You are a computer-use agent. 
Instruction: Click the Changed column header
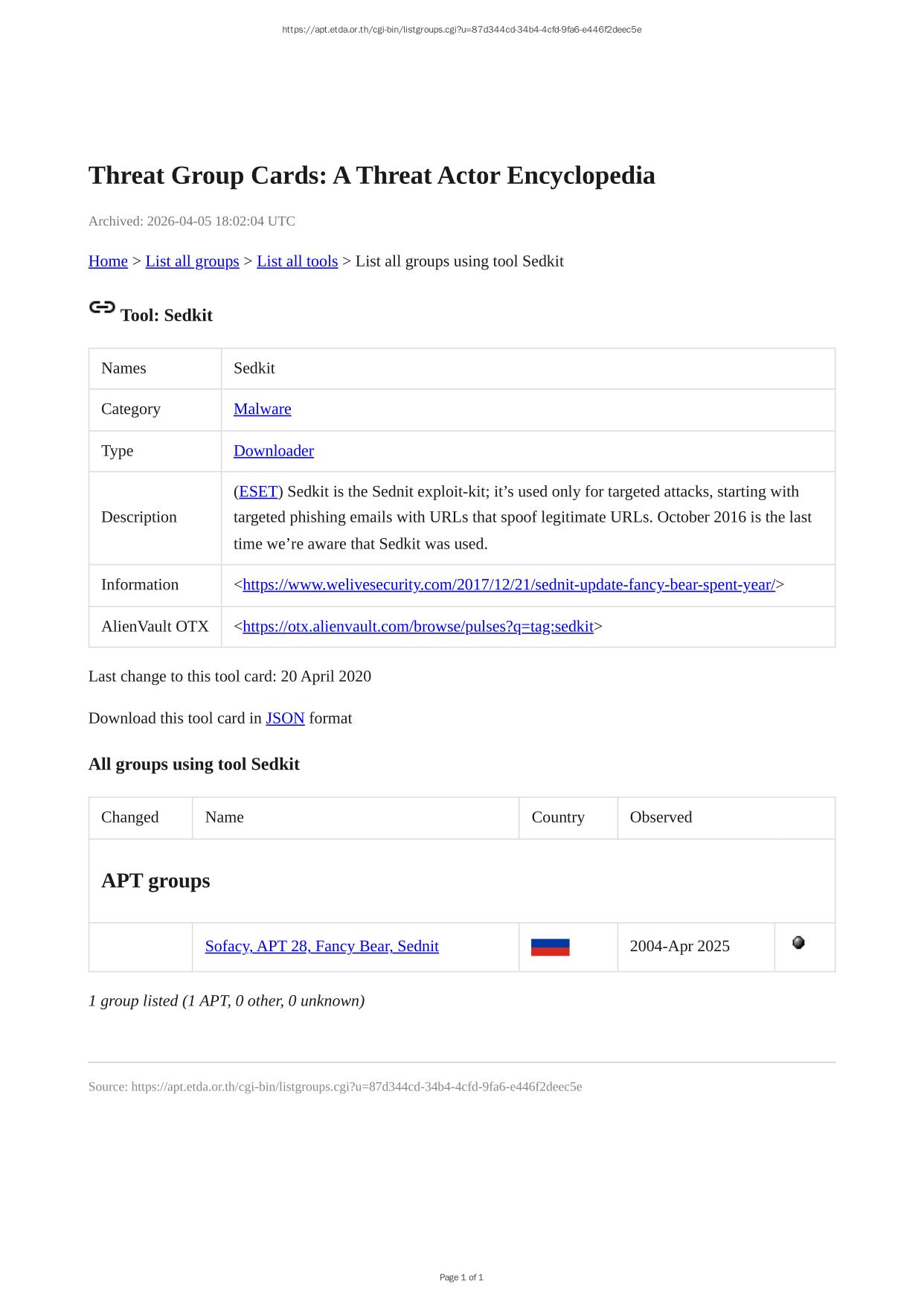129,817
